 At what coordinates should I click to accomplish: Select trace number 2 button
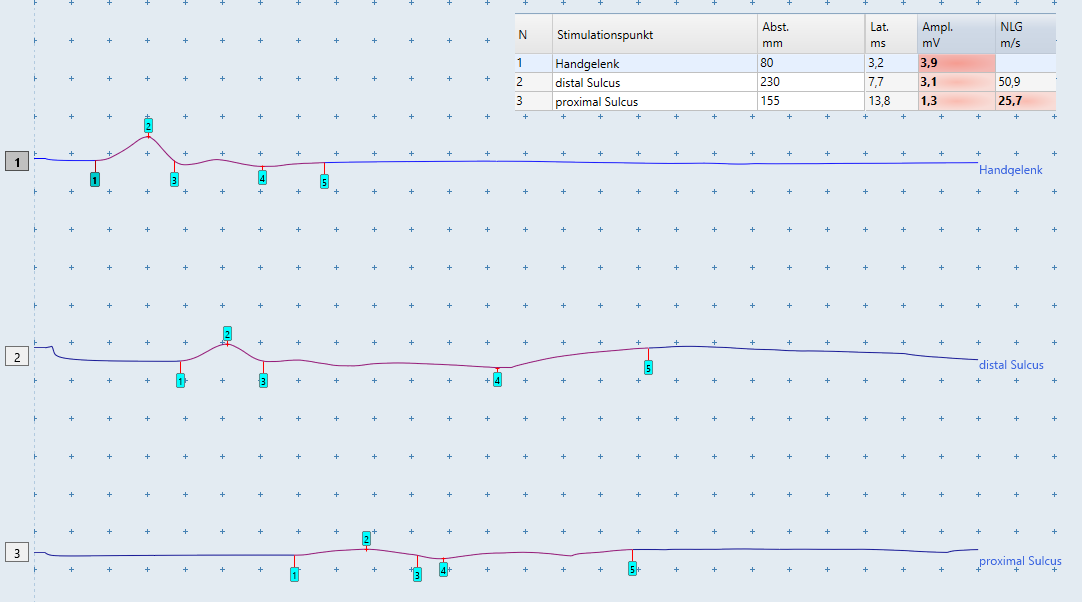17,357
